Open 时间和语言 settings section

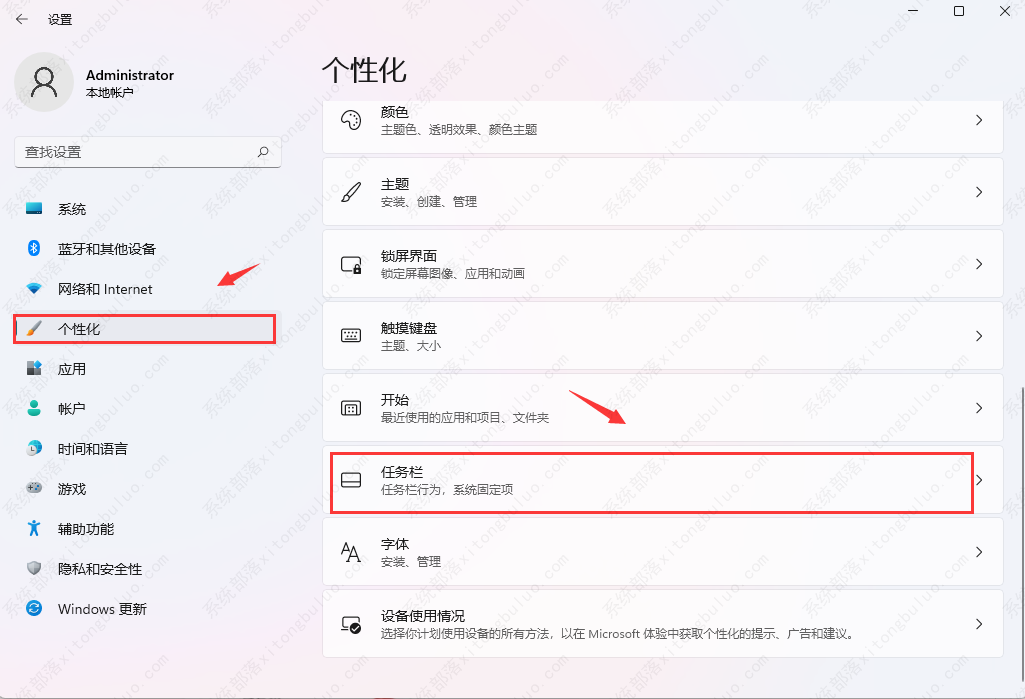tap(92, 449)
